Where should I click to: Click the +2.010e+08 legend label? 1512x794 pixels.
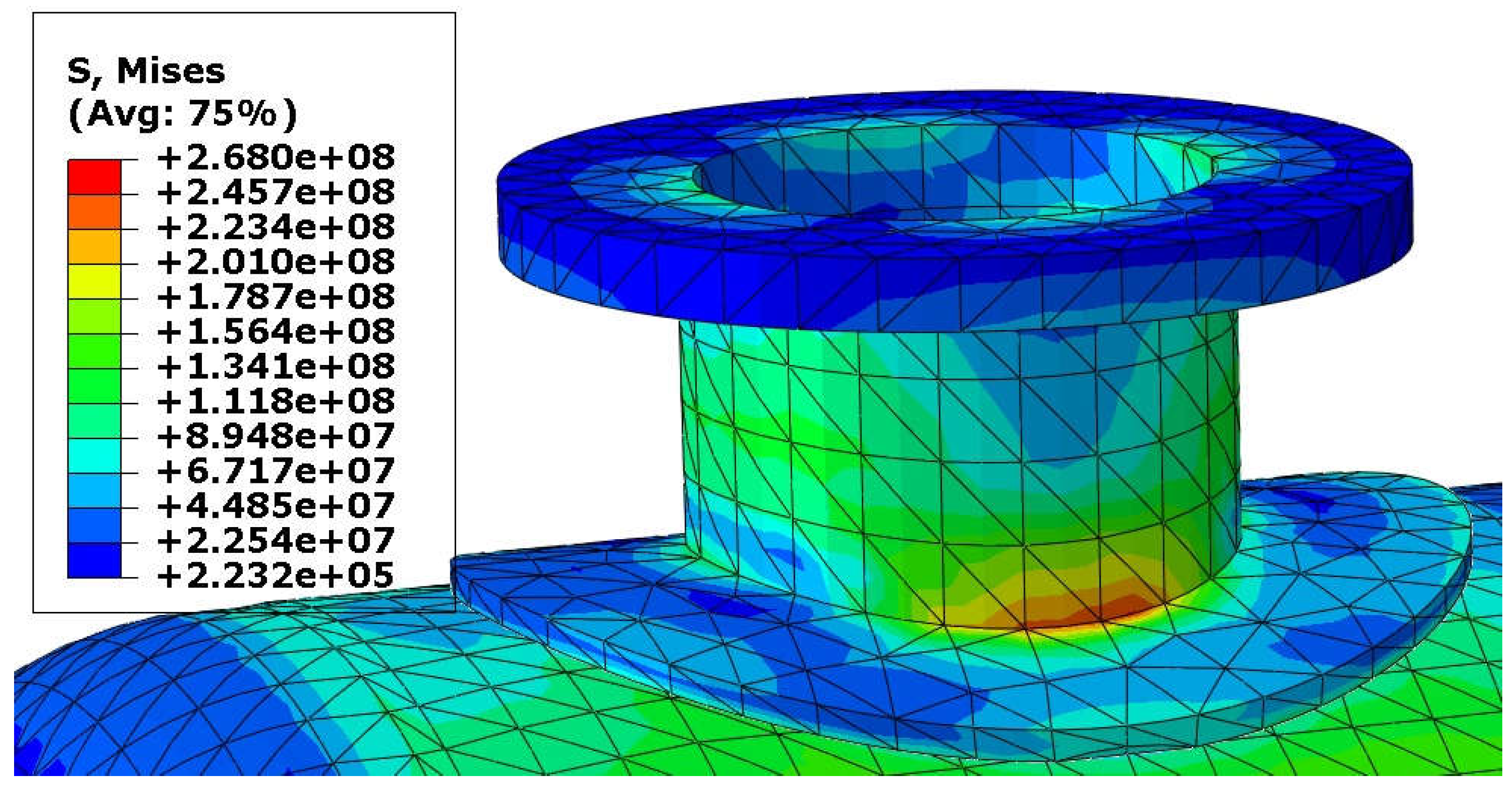[x=276, y=262]
